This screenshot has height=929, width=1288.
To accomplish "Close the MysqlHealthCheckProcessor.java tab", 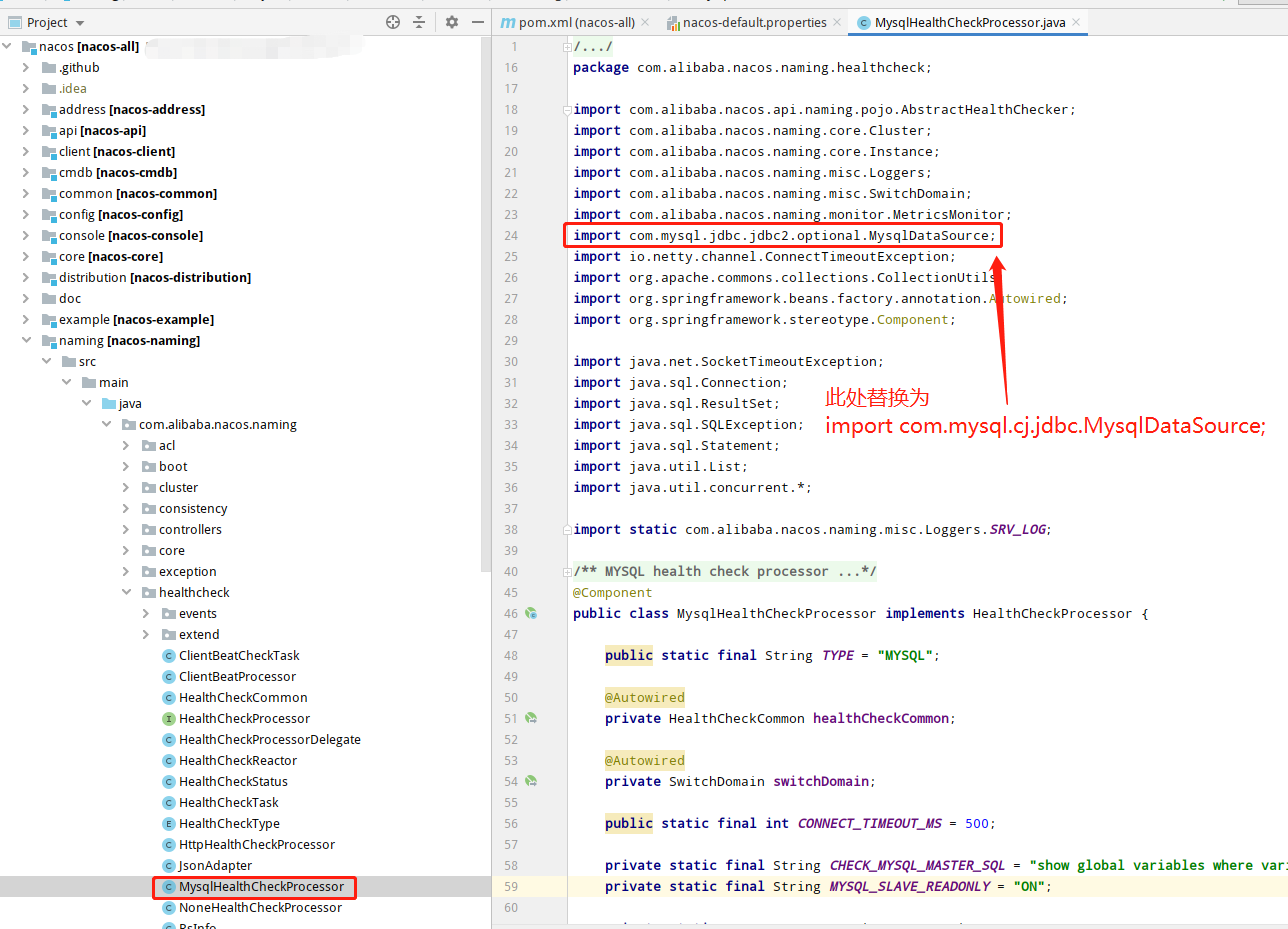I will coord(1076,21).
